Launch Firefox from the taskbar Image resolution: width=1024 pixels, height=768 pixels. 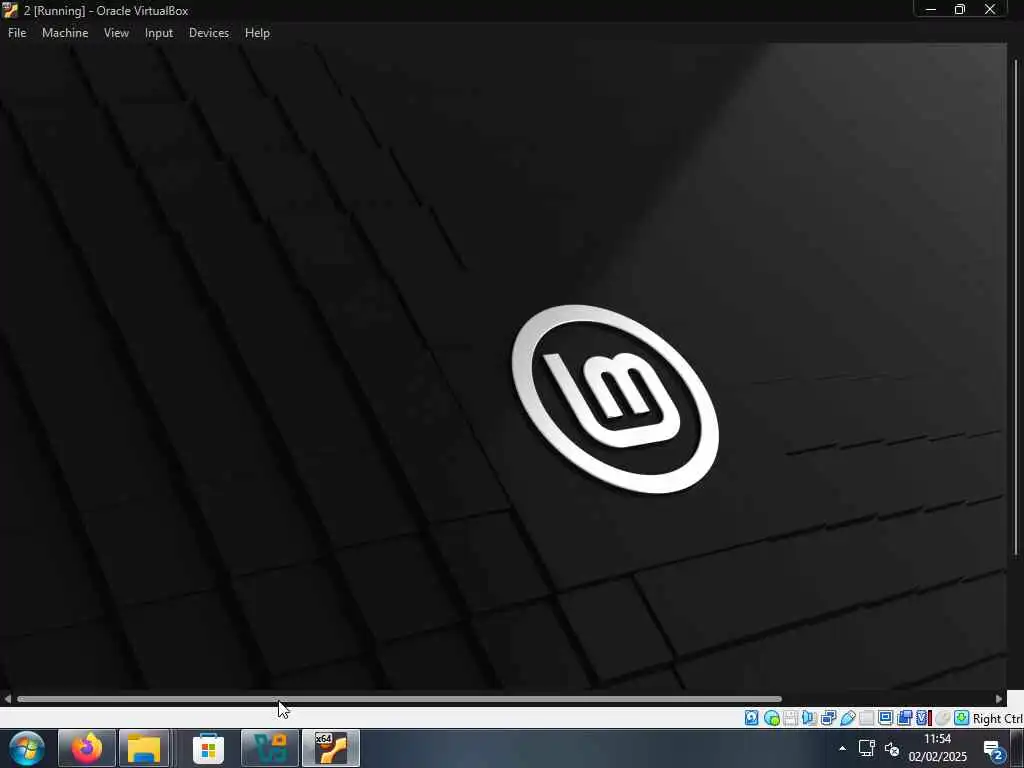[x=87, y=748]
